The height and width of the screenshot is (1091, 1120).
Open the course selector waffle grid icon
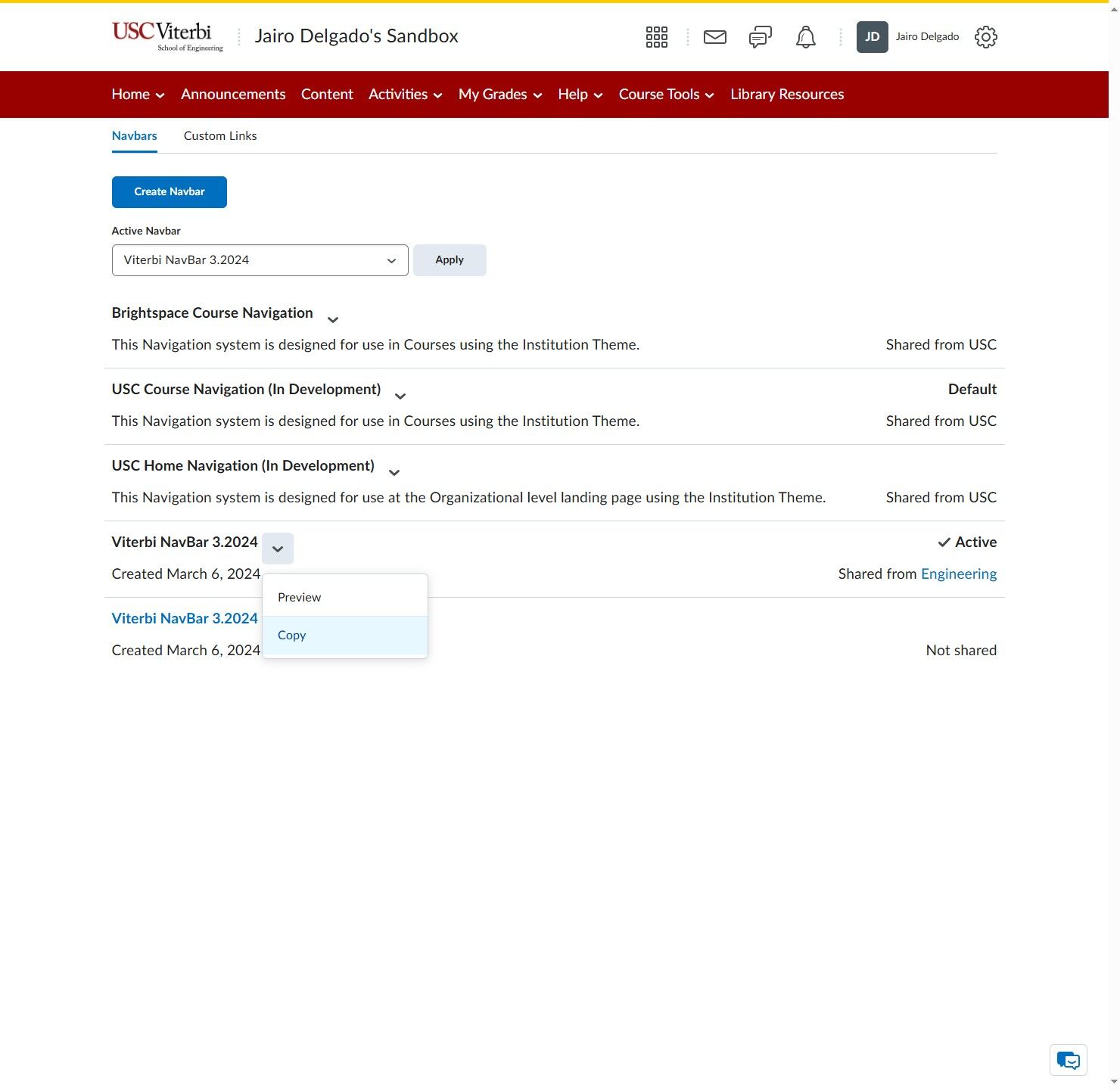click(657, 37)
